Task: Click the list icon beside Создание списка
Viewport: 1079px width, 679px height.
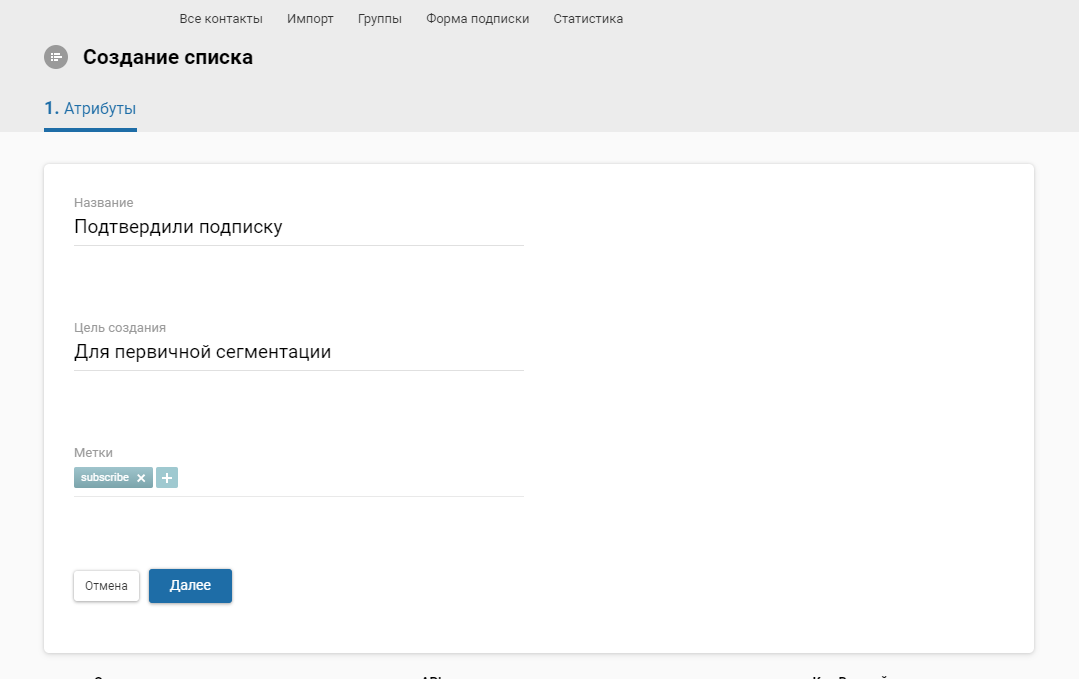Action: (x=56, y=57)
